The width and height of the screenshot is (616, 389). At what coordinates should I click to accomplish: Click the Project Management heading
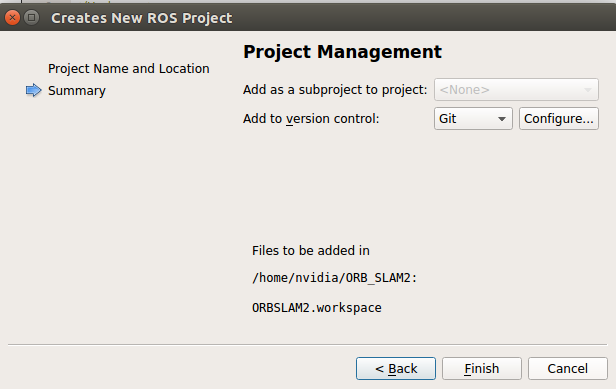342,52
